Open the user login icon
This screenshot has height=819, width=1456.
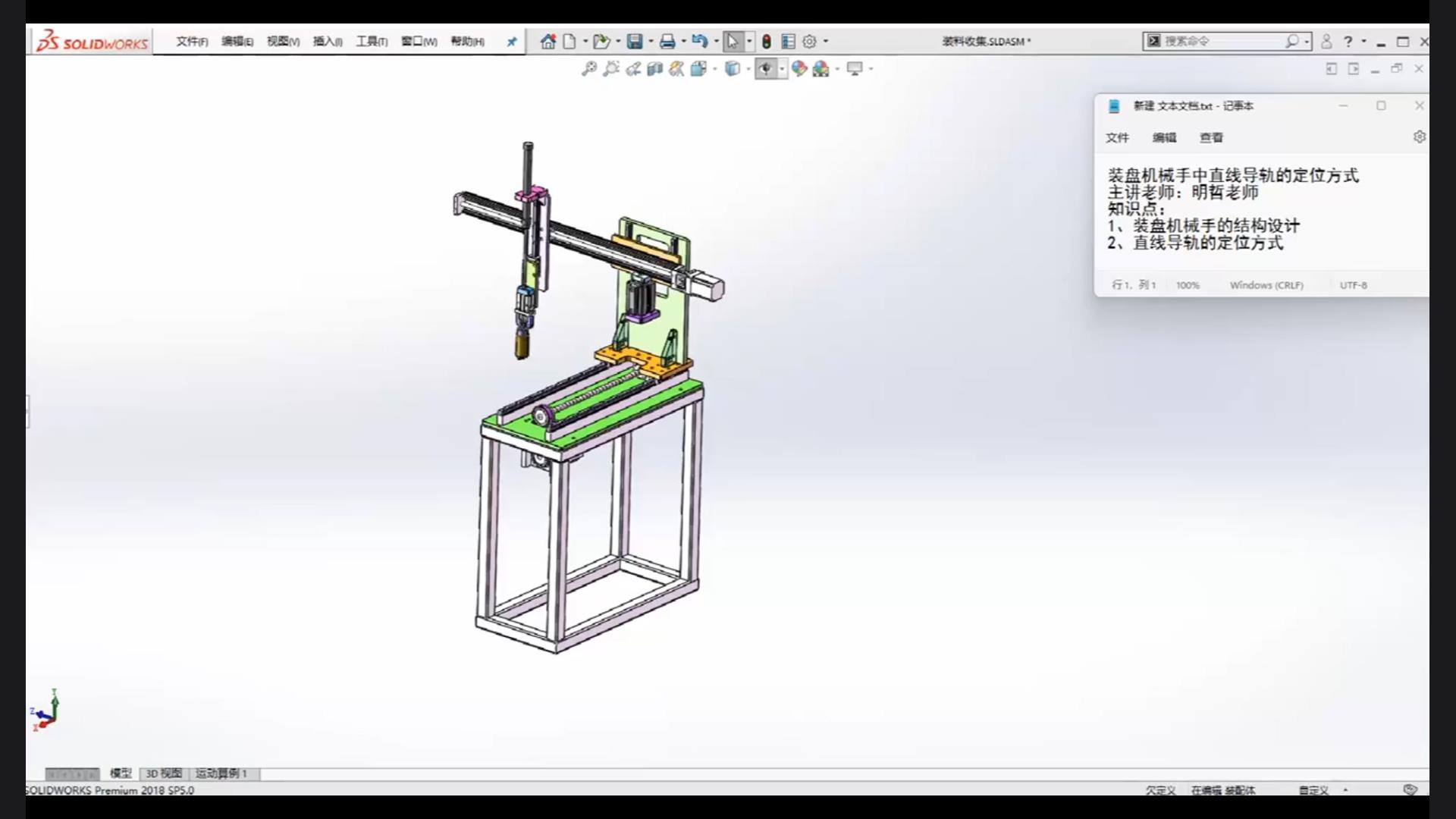tap(1326, 42)
